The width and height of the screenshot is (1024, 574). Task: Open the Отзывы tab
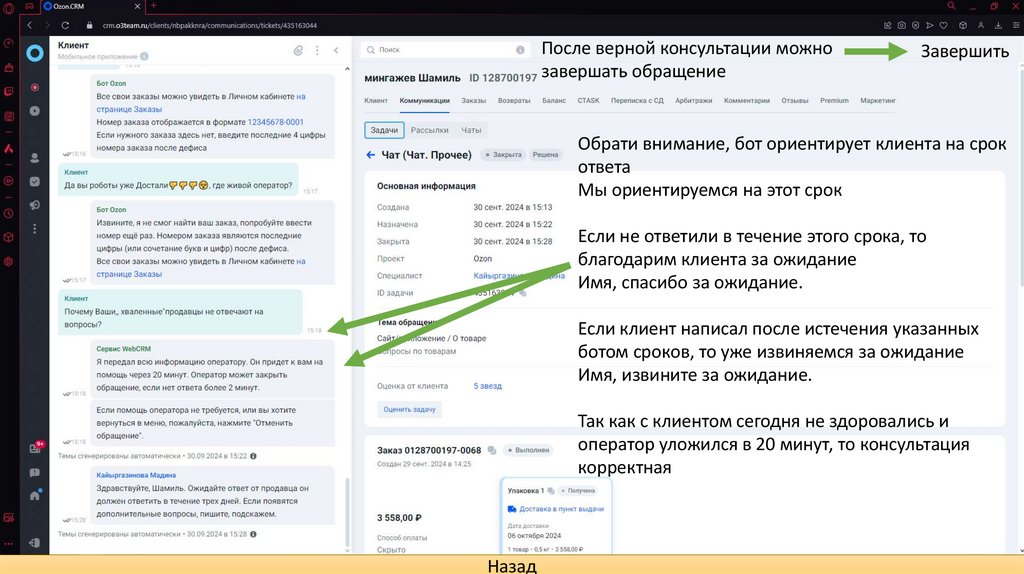(x=795, y=101)
